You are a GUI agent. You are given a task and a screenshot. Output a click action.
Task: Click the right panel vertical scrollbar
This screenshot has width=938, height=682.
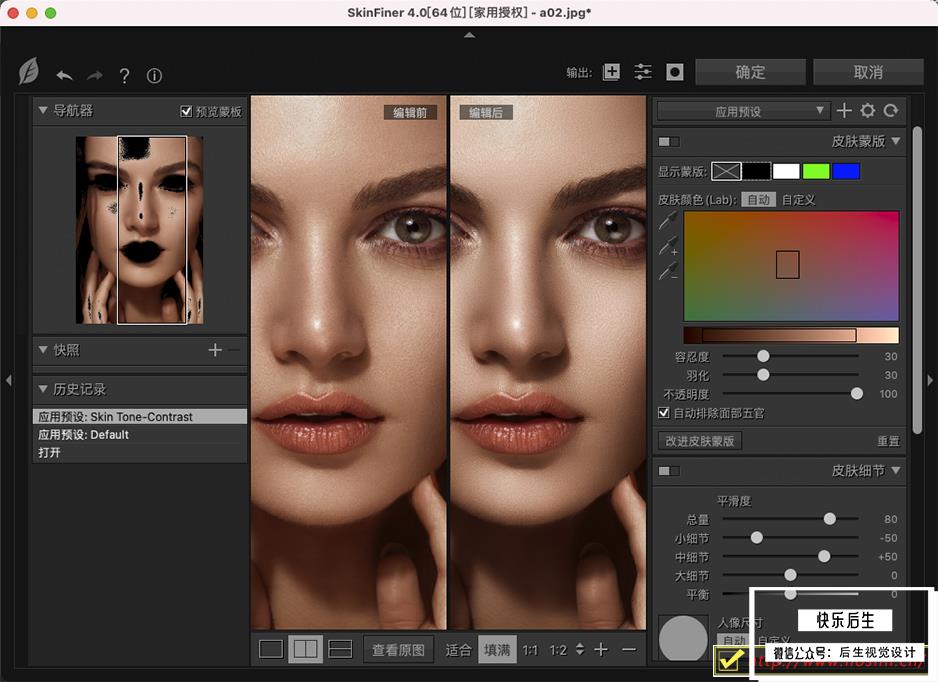pos(917,280)
